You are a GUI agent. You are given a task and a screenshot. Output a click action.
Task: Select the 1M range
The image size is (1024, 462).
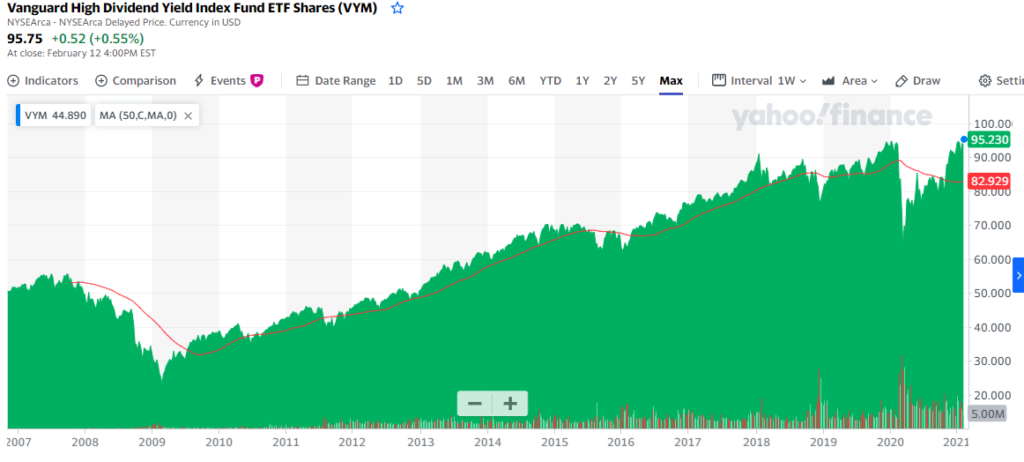coord(455,81)
